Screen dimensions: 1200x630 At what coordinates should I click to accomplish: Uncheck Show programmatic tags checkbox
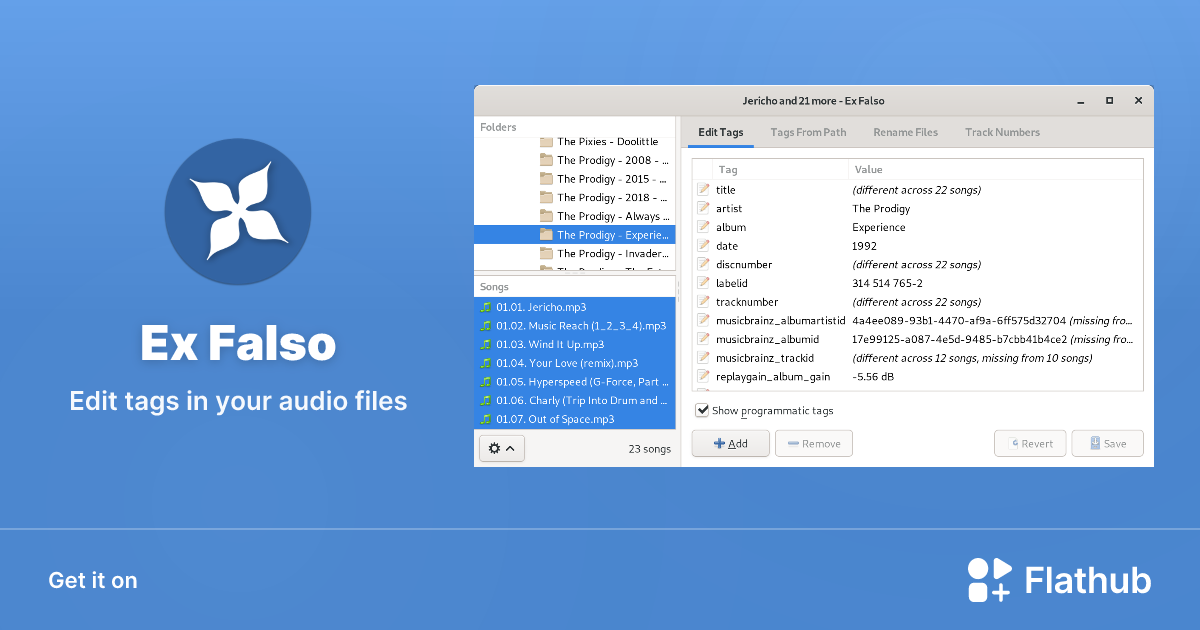click(702, 410)
